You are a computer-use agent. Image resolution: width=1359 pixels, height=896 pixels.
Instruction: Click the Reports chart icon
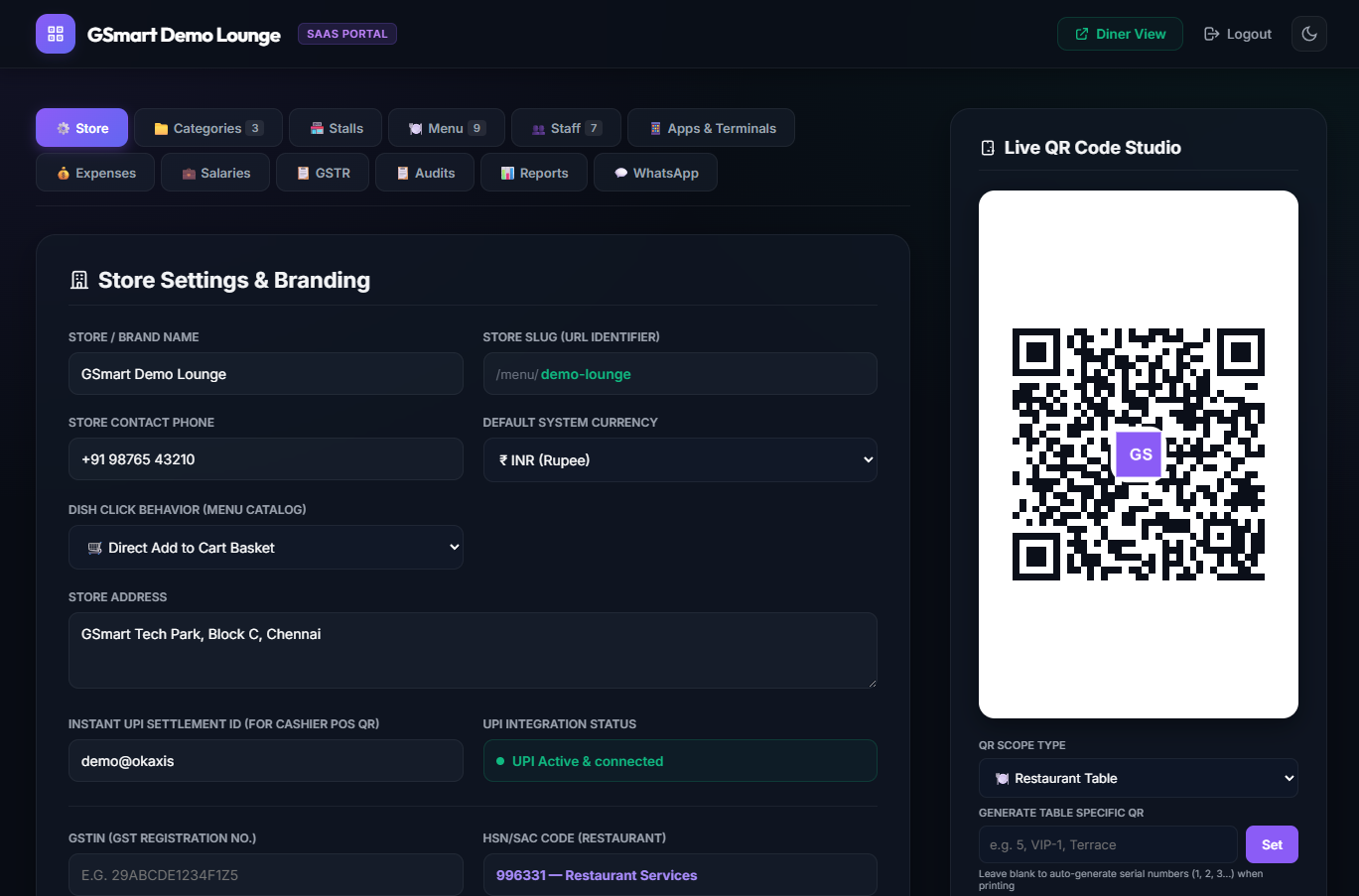507,174
